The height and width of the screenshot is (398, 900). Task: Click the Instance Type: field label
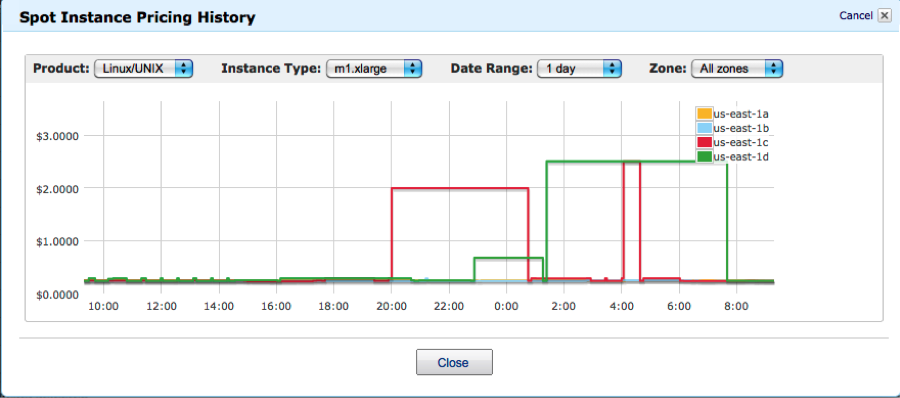click(x=271, y=68)
